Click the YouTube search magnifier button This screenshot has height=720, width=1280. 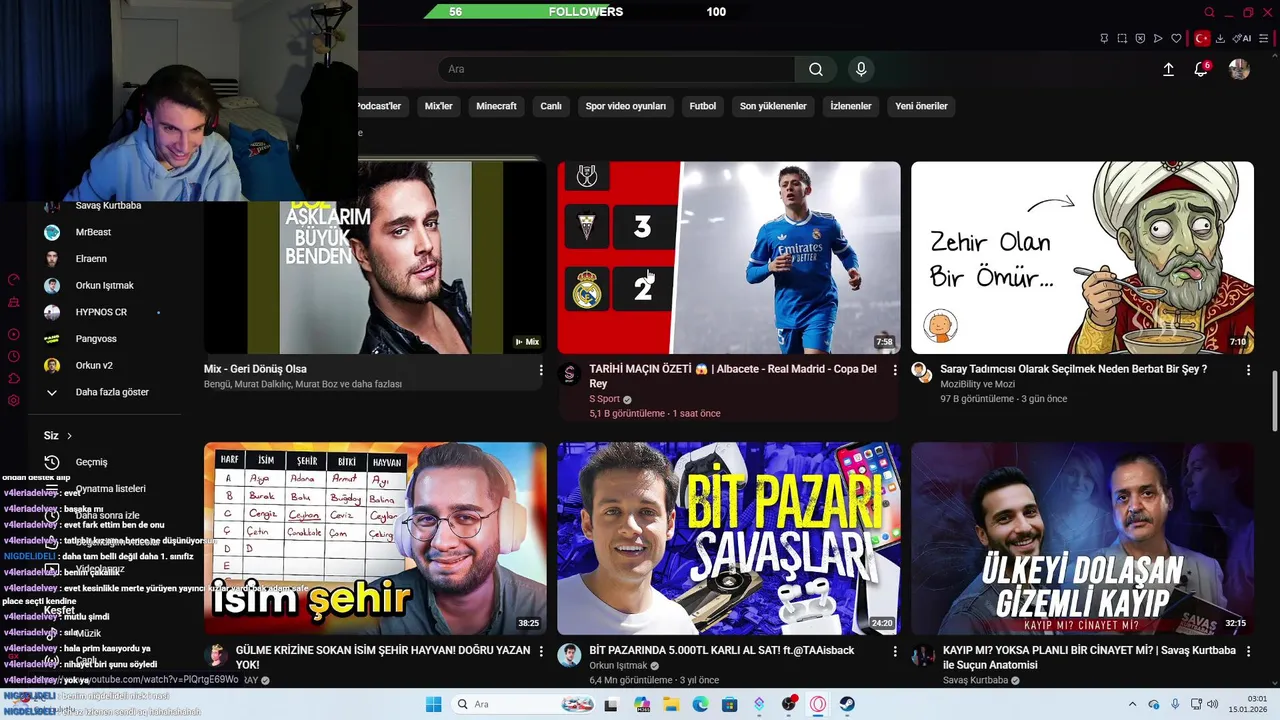click(x=816, y=69)
